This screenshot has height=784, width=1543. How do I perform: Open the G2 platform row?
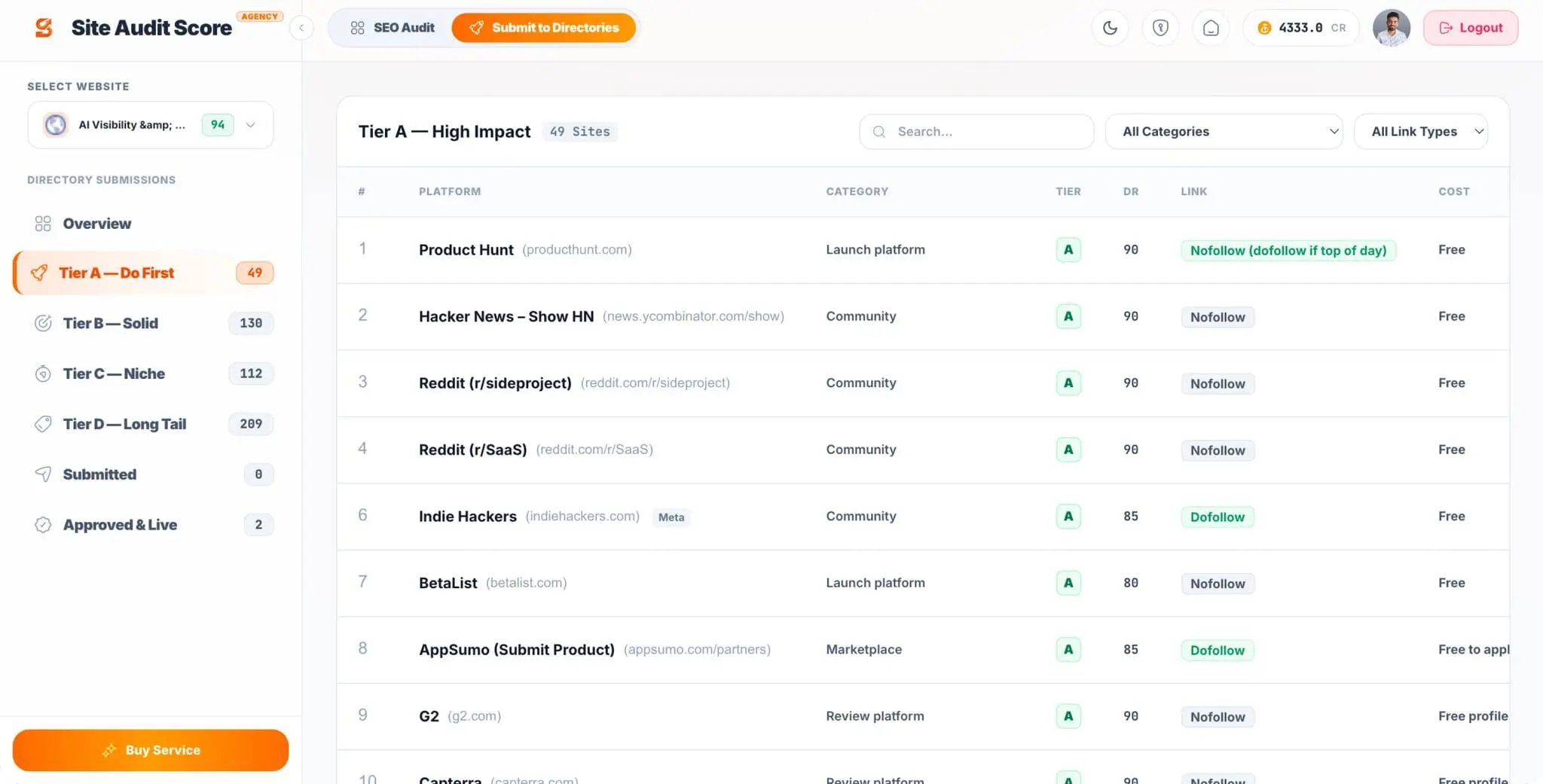coord(923,716)
